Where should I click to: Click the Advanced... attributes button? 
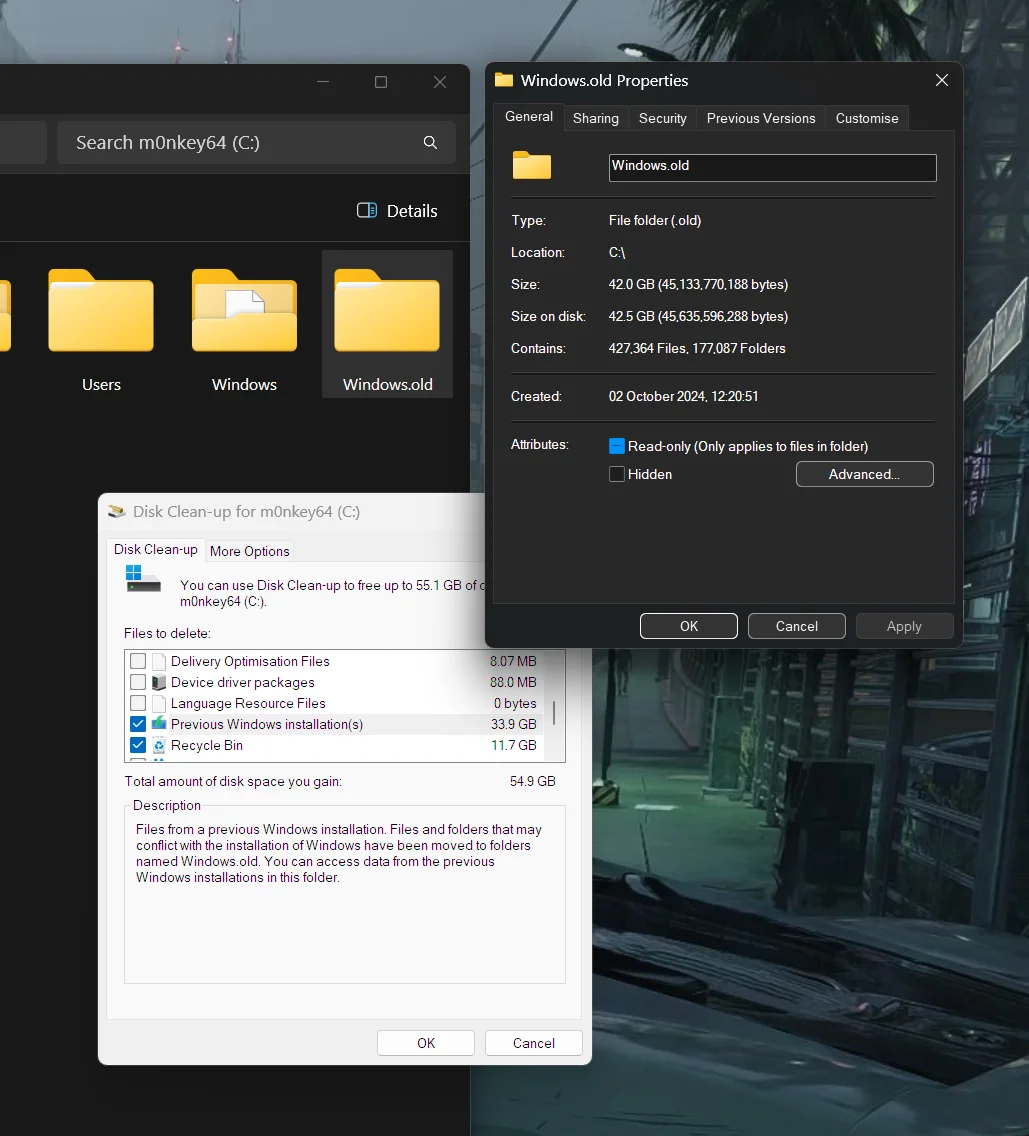864,474
